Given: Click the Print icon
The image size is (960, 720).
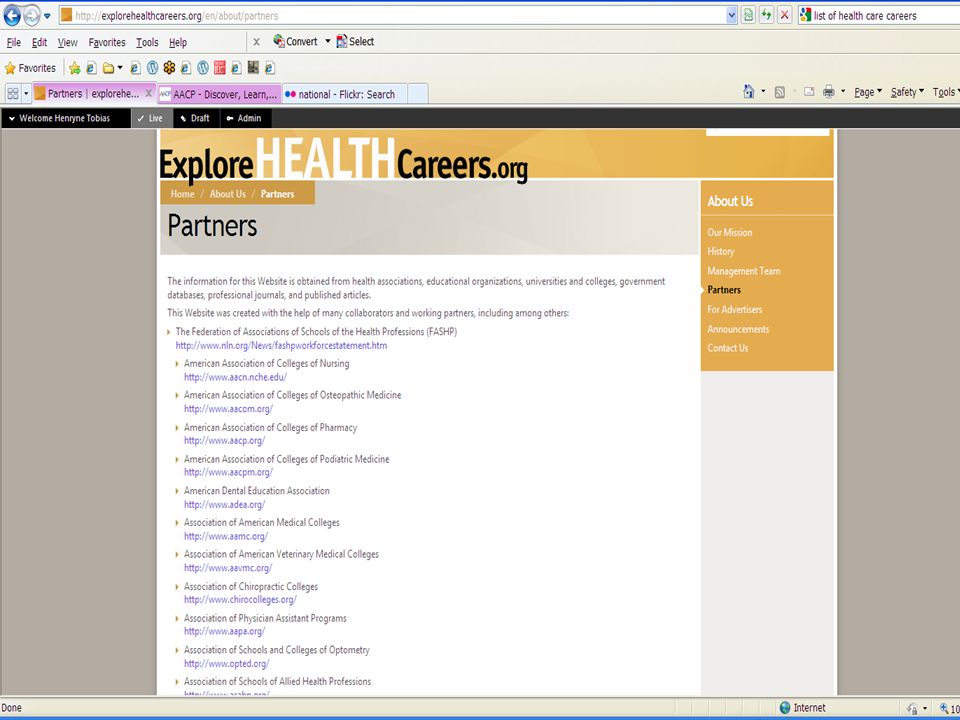Looking at the screenshot, I should point(828,92).
